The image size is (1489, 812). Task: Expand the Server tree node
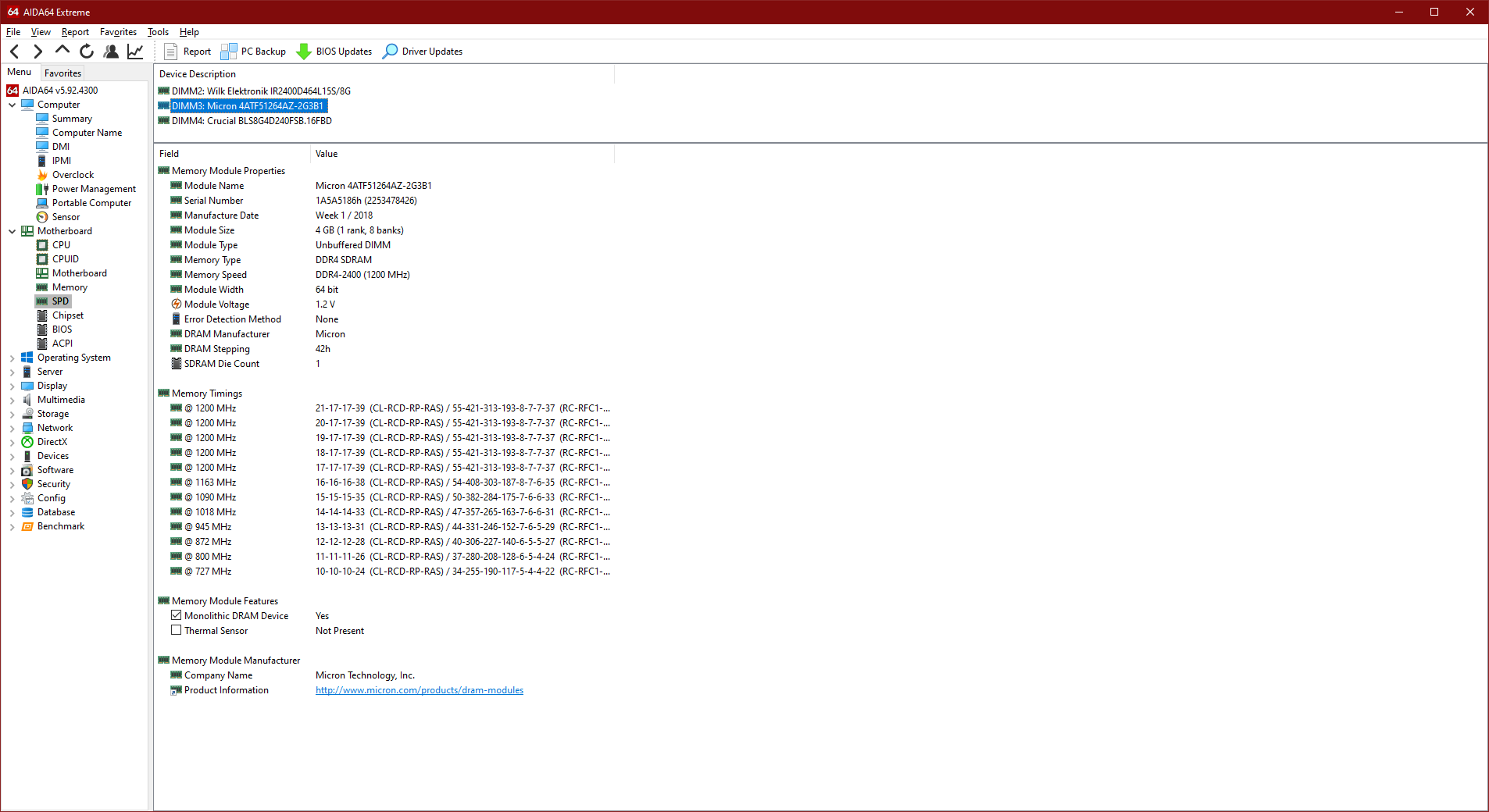pos(12,372)
